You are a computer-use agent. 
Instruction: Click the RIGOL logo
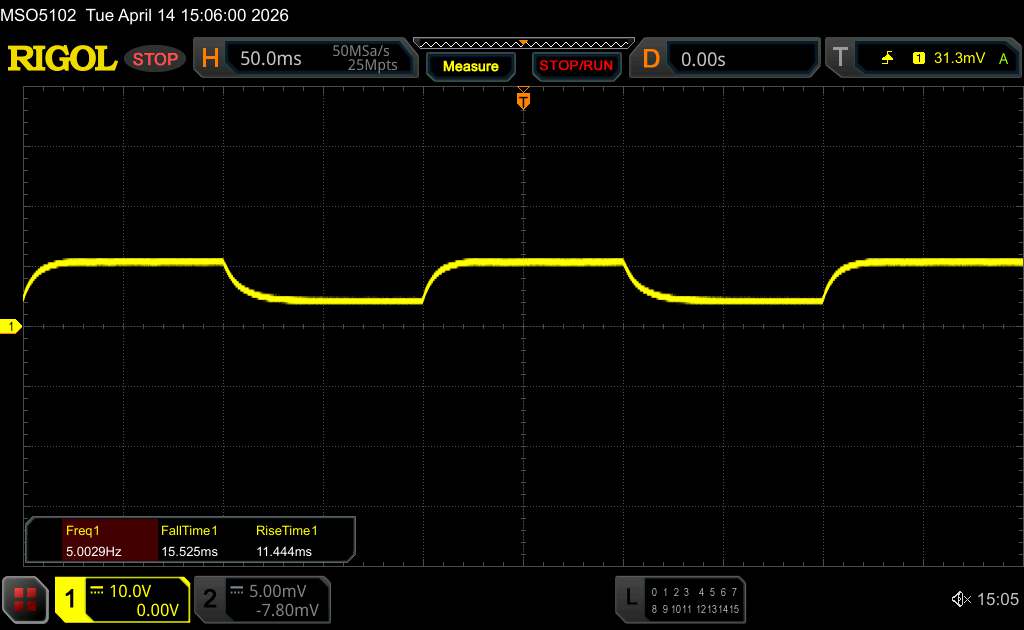point(62,59)
